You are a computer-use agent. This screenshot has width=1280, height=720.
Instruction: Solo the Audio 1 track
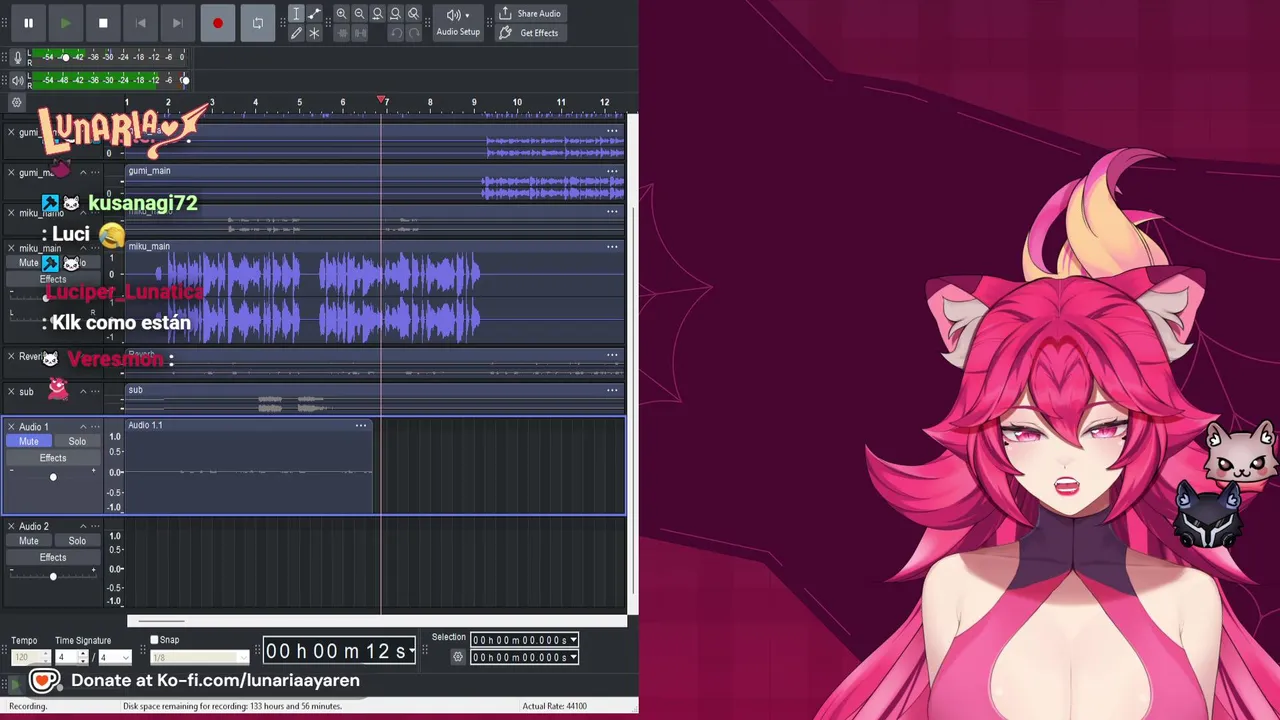77,441
